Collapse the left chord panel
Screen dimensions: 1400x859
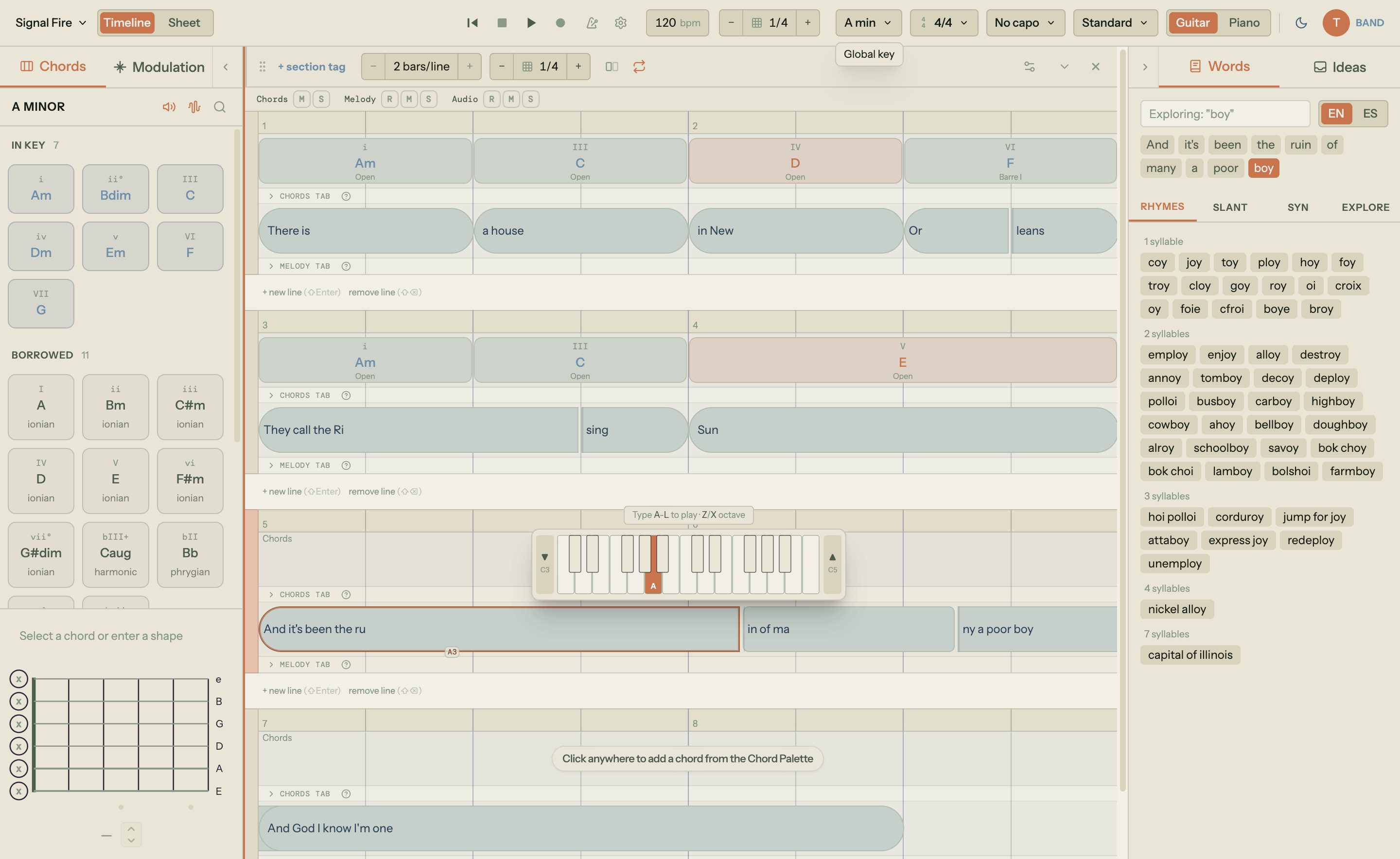click(226, 67)
